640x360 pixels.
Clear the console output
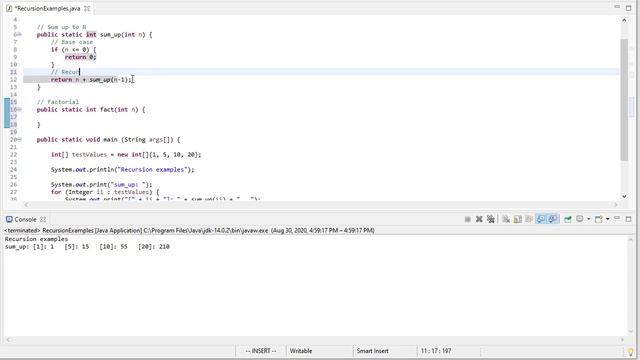[506, 219]
